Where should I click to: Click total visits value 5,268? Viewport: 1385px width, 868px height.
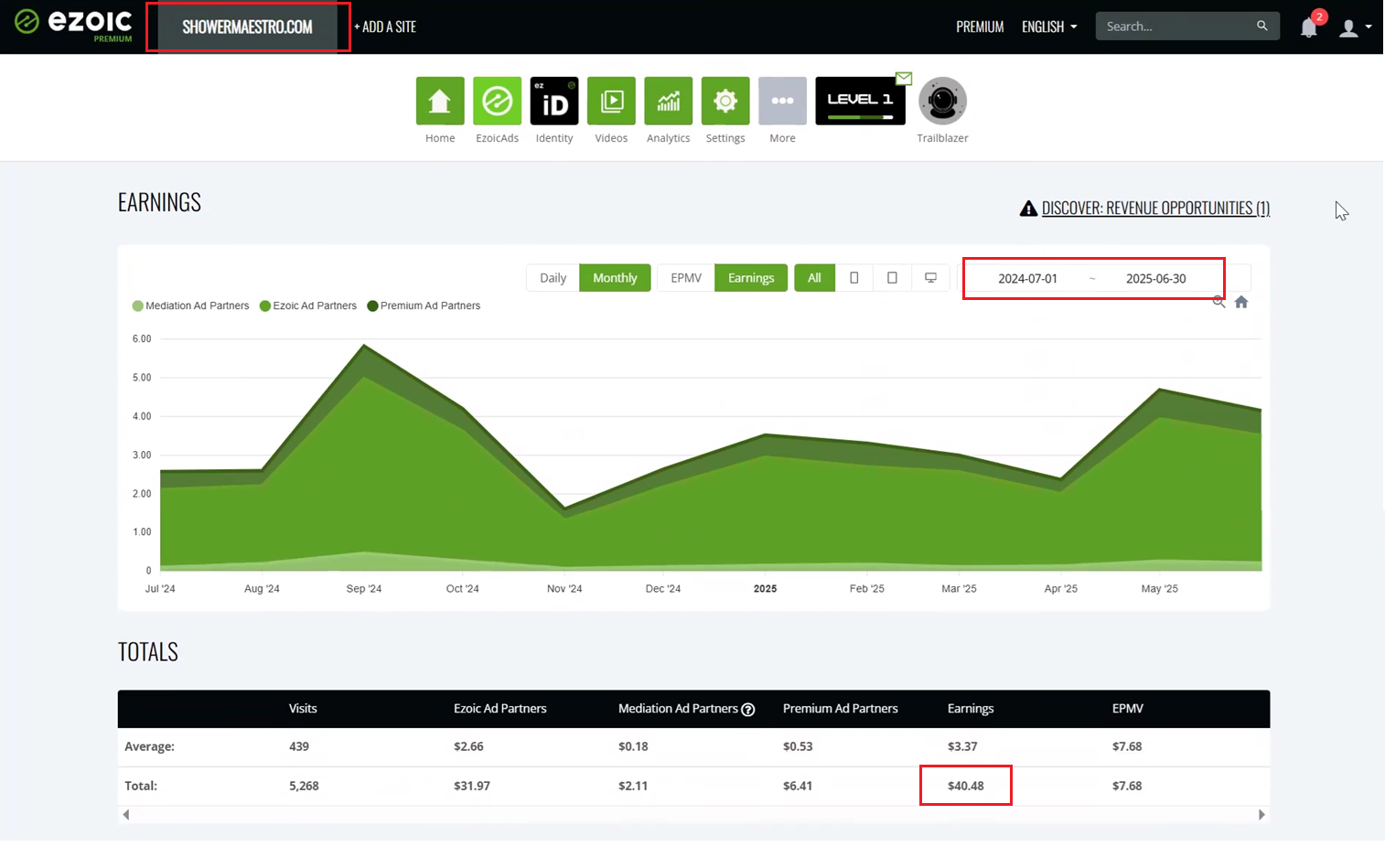click(304, 786)
